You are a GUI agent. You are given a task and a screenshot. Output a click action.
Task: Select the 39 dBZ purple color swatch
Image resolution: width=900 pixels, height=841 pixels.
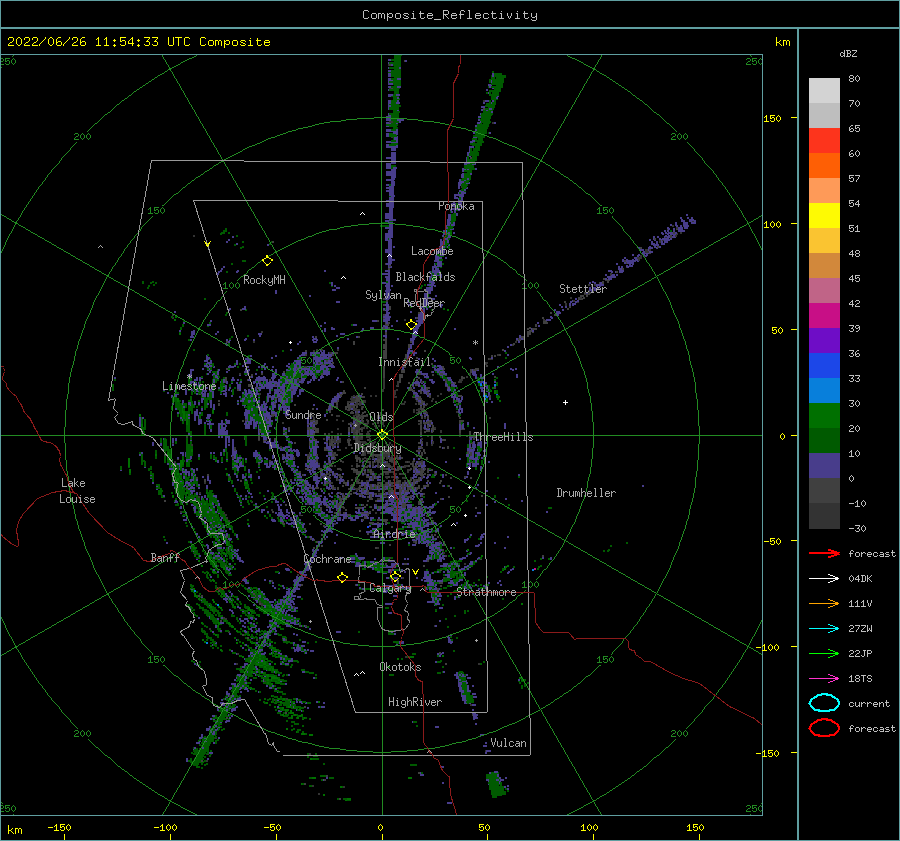[x=824, y=340]
